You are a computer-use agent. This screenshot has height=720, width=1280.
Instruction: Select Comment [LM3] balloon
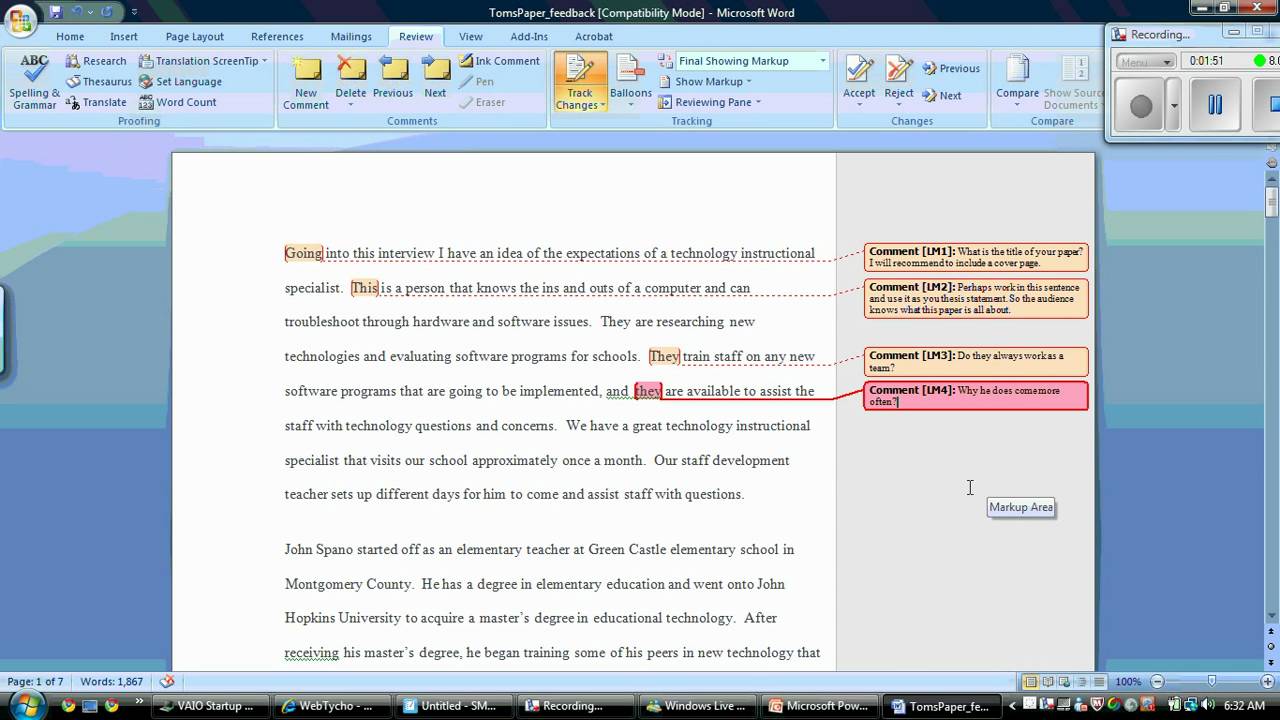point(976,361)
